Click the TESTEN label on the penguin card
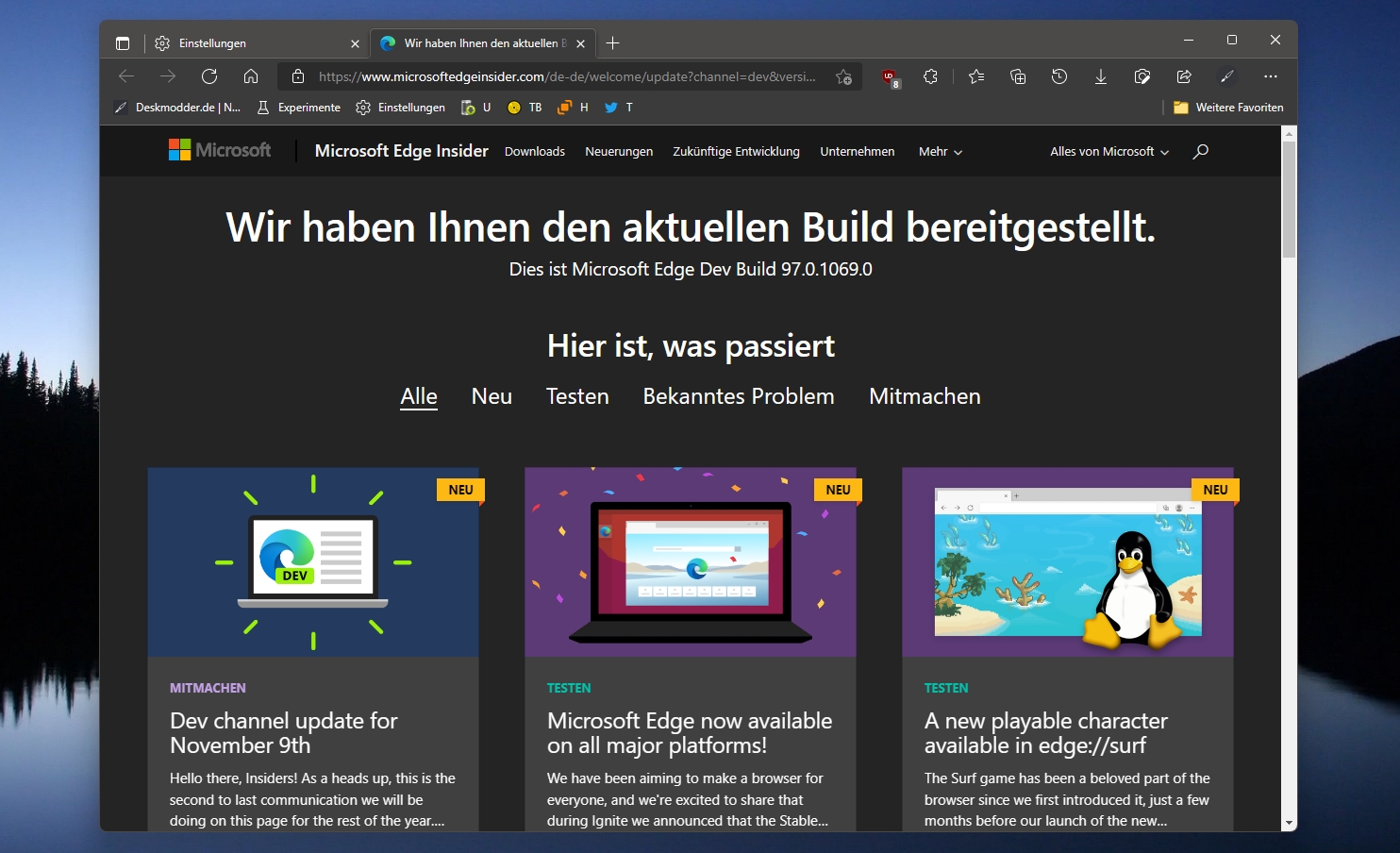This screenshot has width=1400, height=853. coord(946,688)
